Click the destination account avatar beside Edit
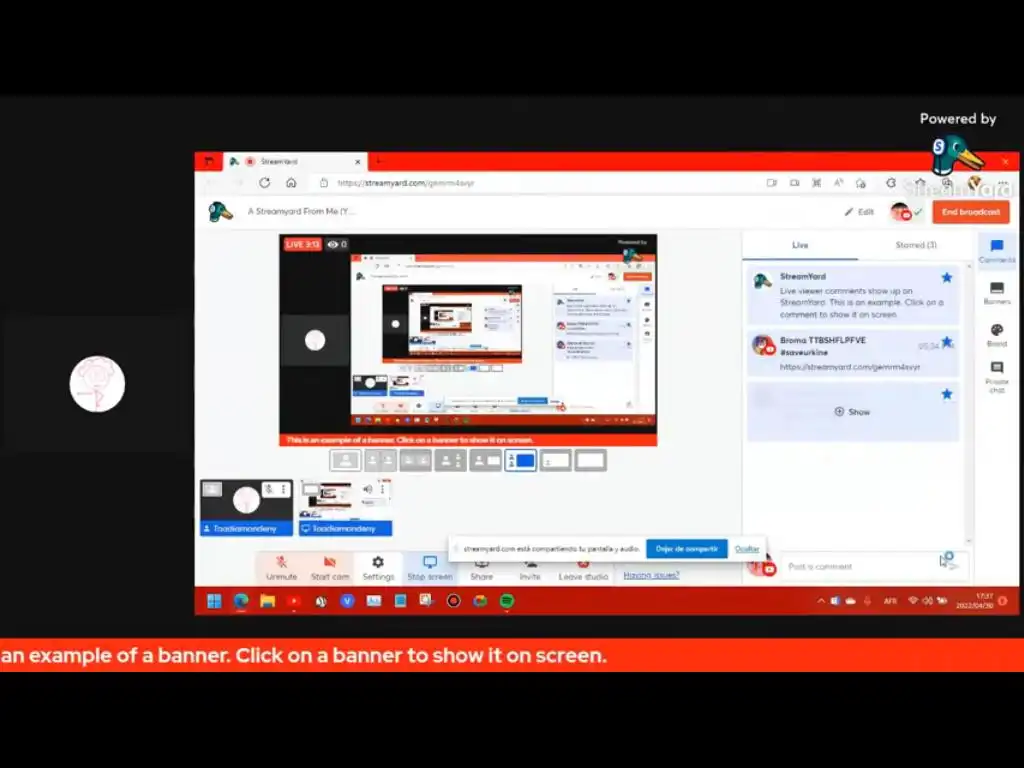 [x=901, y=212]
